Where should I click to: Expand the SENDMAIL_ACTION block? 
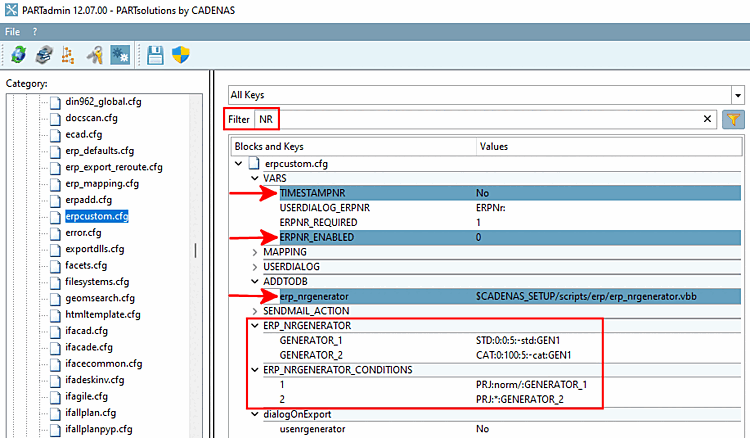tap(254, 311)
